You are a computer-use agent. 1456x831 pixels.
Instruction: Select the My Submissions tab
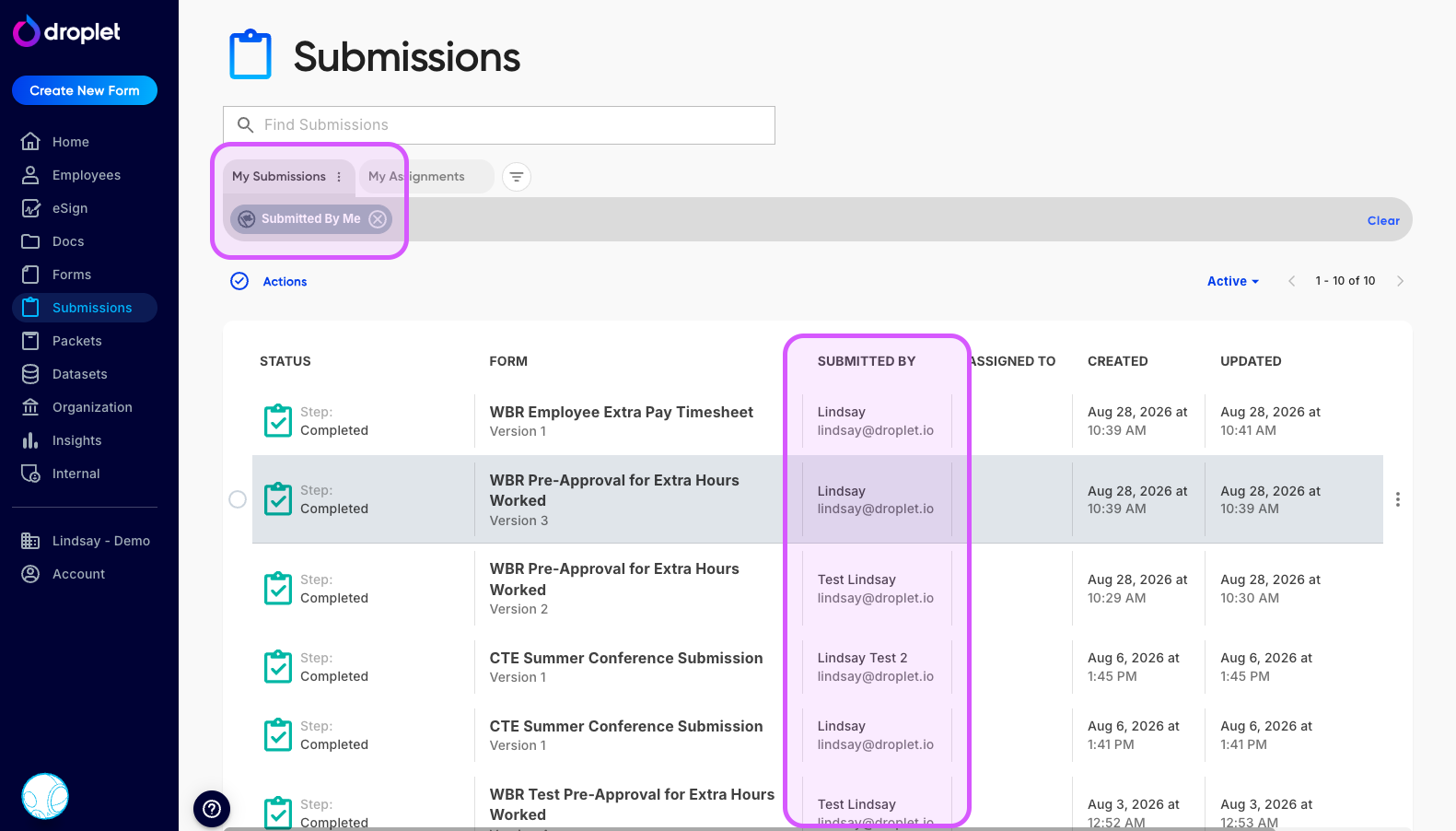[279, 177]
